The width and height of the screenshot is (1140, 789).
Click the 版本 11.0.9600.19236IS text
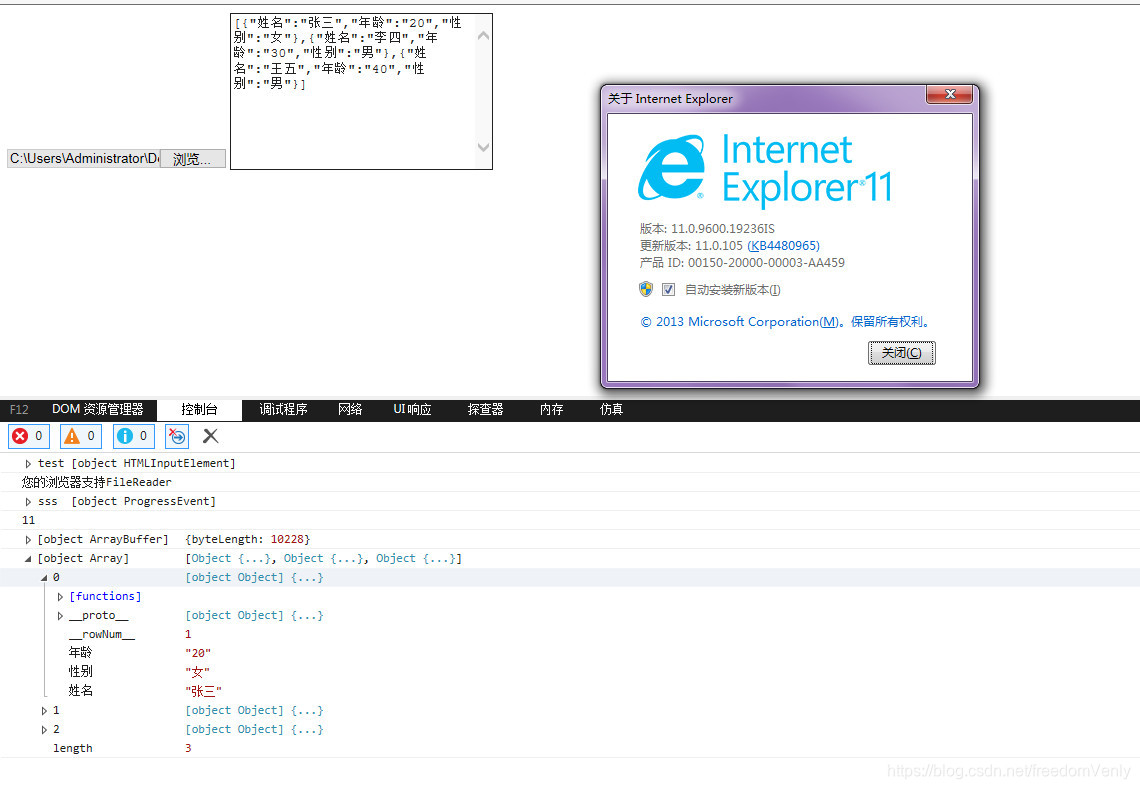[707, 229]
